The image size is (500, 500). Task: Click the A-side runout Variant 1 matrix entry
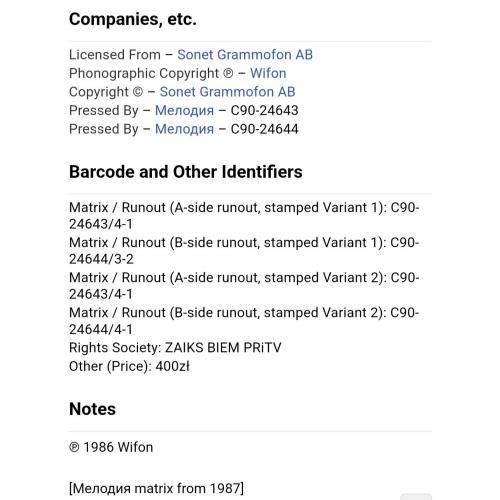coord(244,216)
